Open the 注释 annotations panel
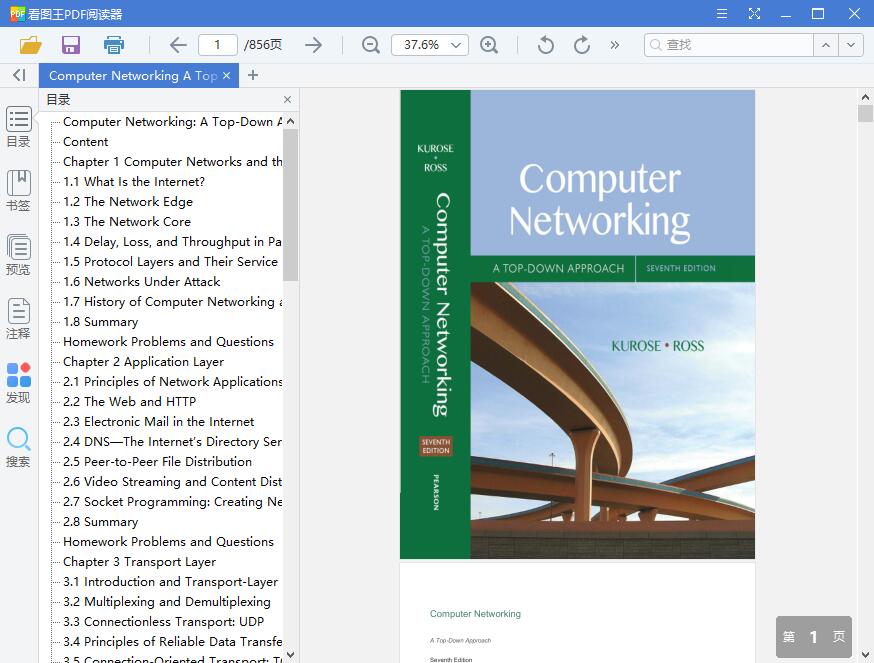 (x=18, y=319)
